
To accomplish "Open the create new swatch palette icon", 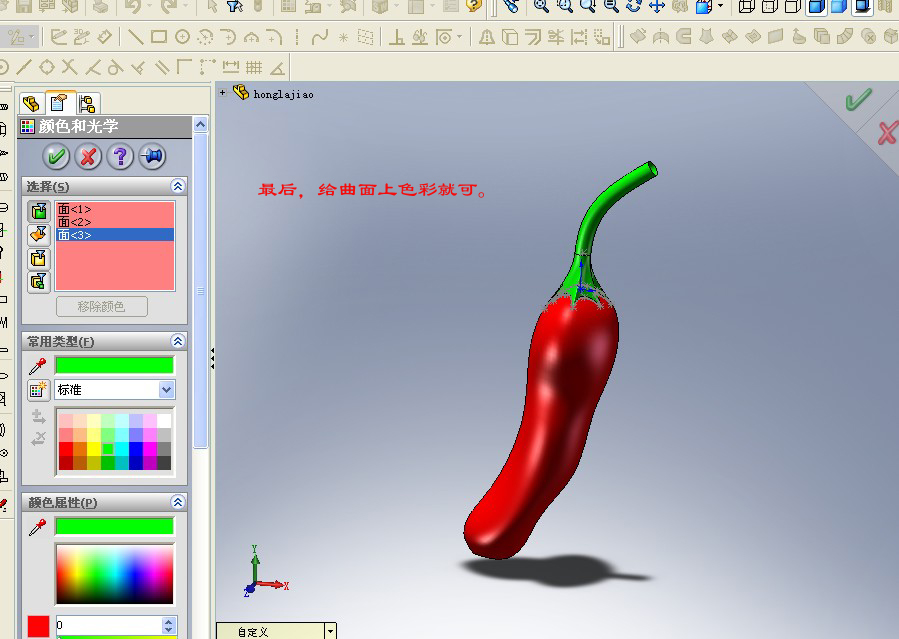I will tap(38, 390).
